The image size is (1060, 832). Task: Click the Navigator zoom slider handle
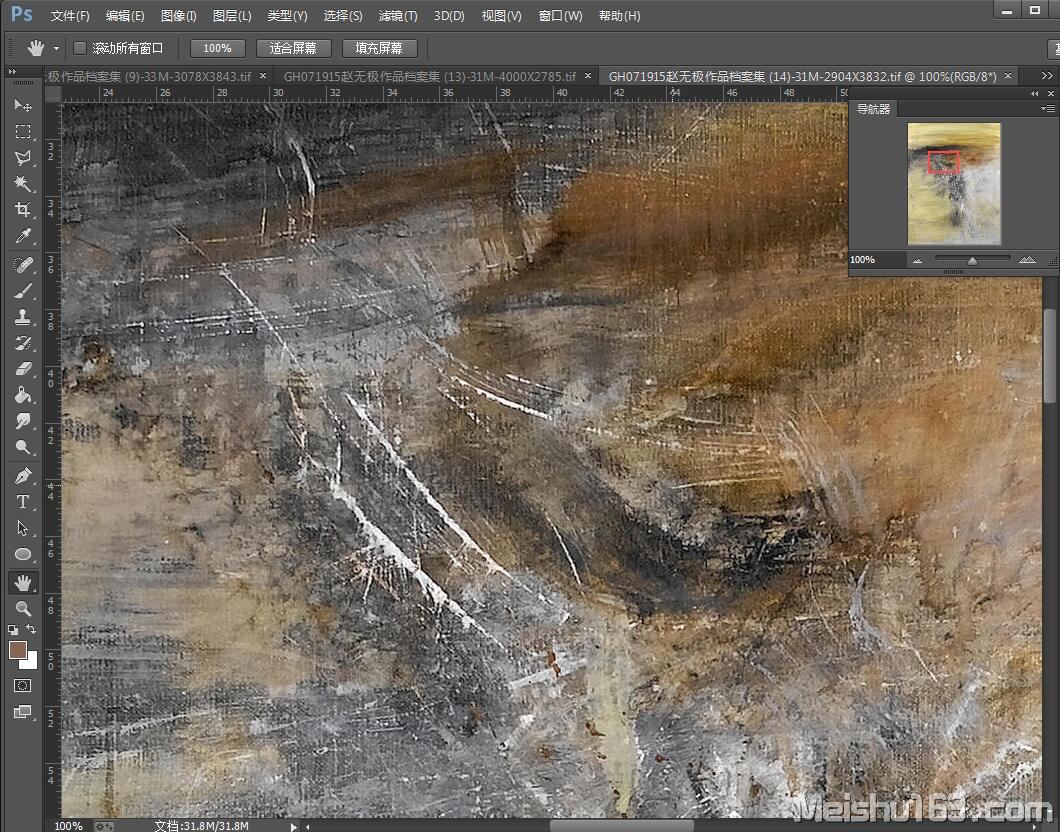[972, 261]
